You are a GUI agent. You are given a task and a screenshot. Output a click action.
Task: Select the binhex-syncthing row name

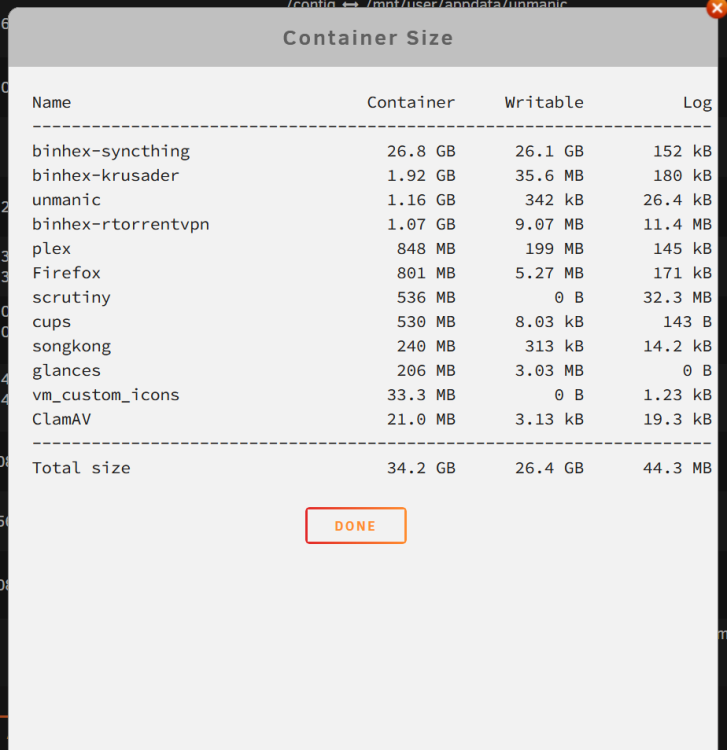coord(111,151)
